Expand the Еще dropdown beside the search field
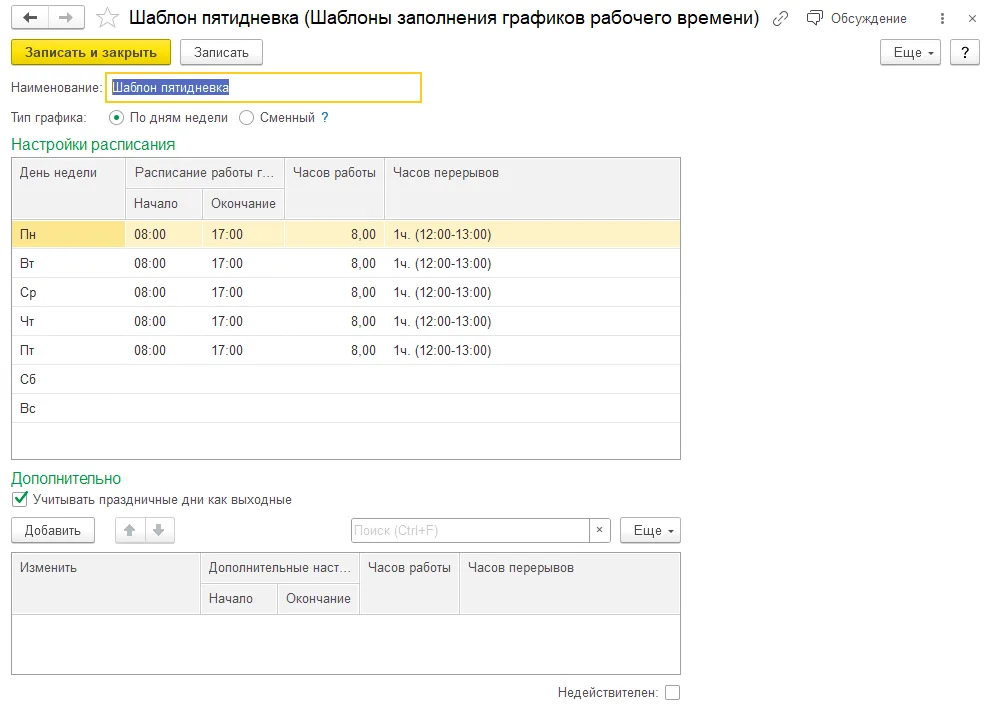This screenshot has width=986, height=705. (650, 530)
